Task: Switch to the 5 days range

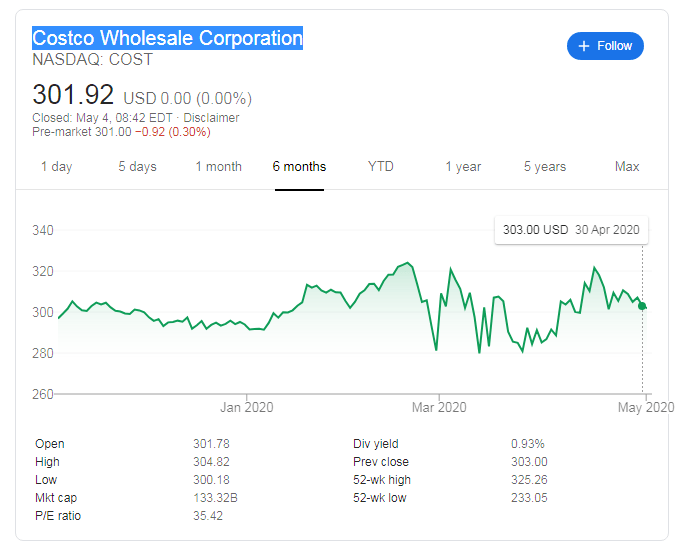Action: tap(137, 167)
